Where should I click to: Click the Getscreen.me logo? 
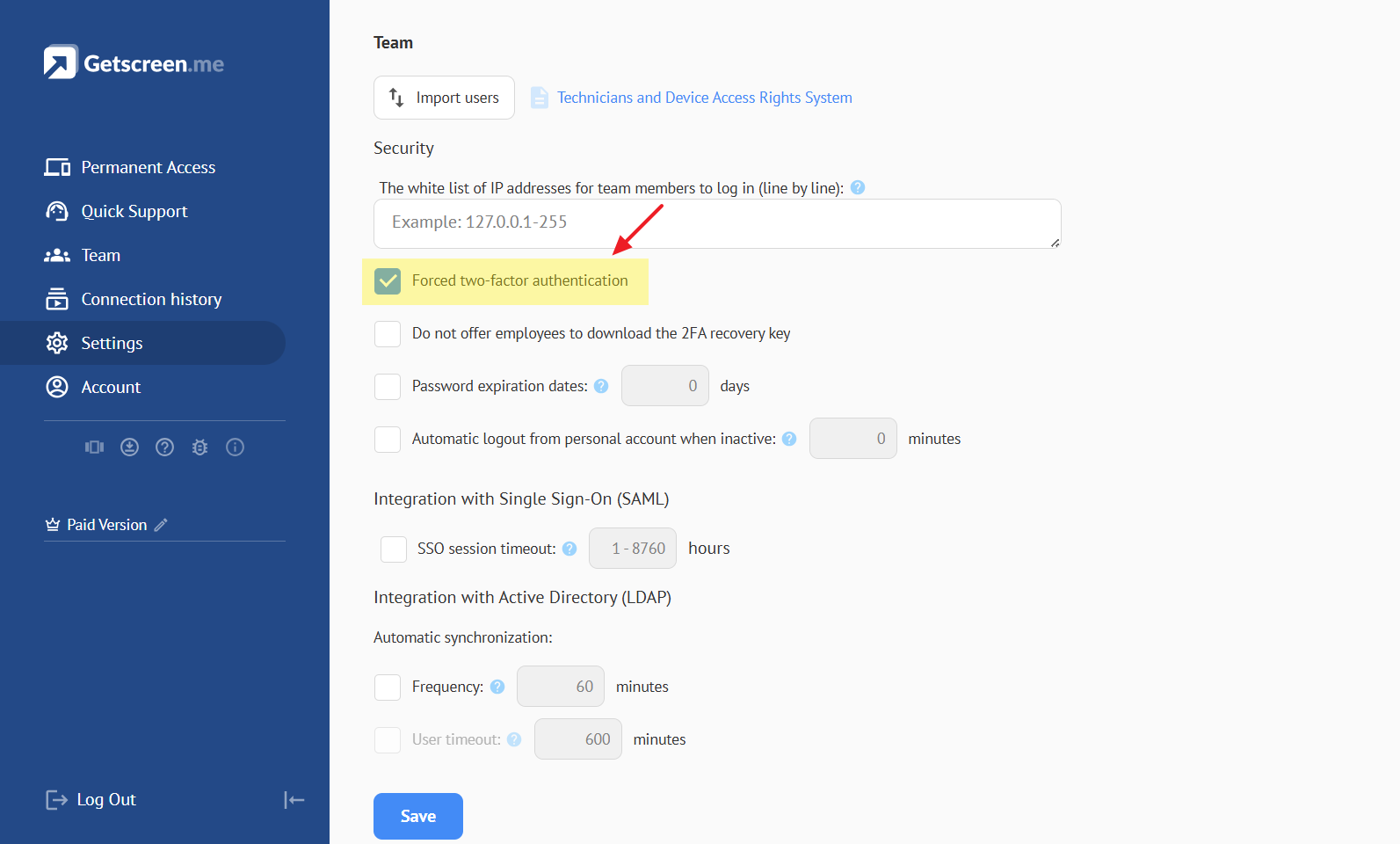click(x=134, y=62)
